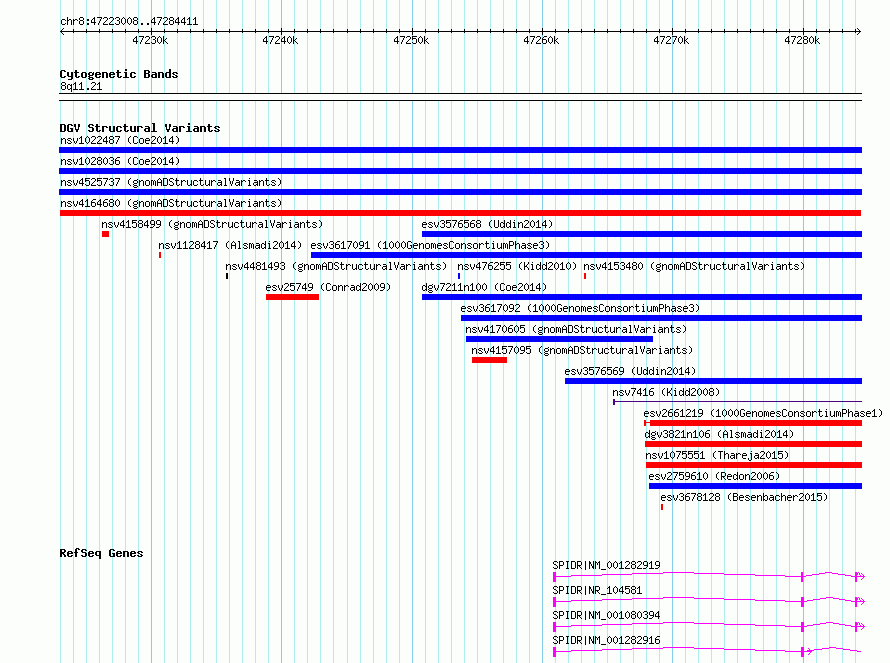Click the nsv1075551 (Thareja2015) label

(717, 455)
